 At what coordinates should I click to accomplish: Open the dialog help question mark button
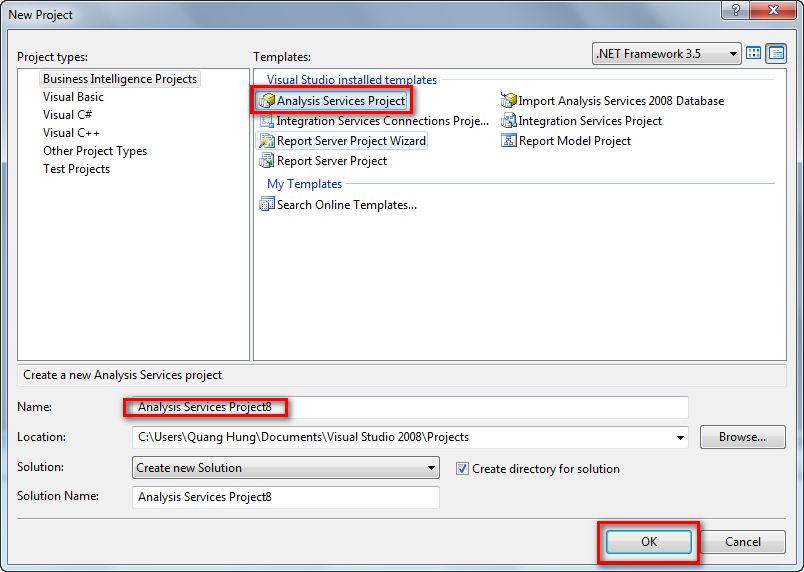(x=736, y=10)
